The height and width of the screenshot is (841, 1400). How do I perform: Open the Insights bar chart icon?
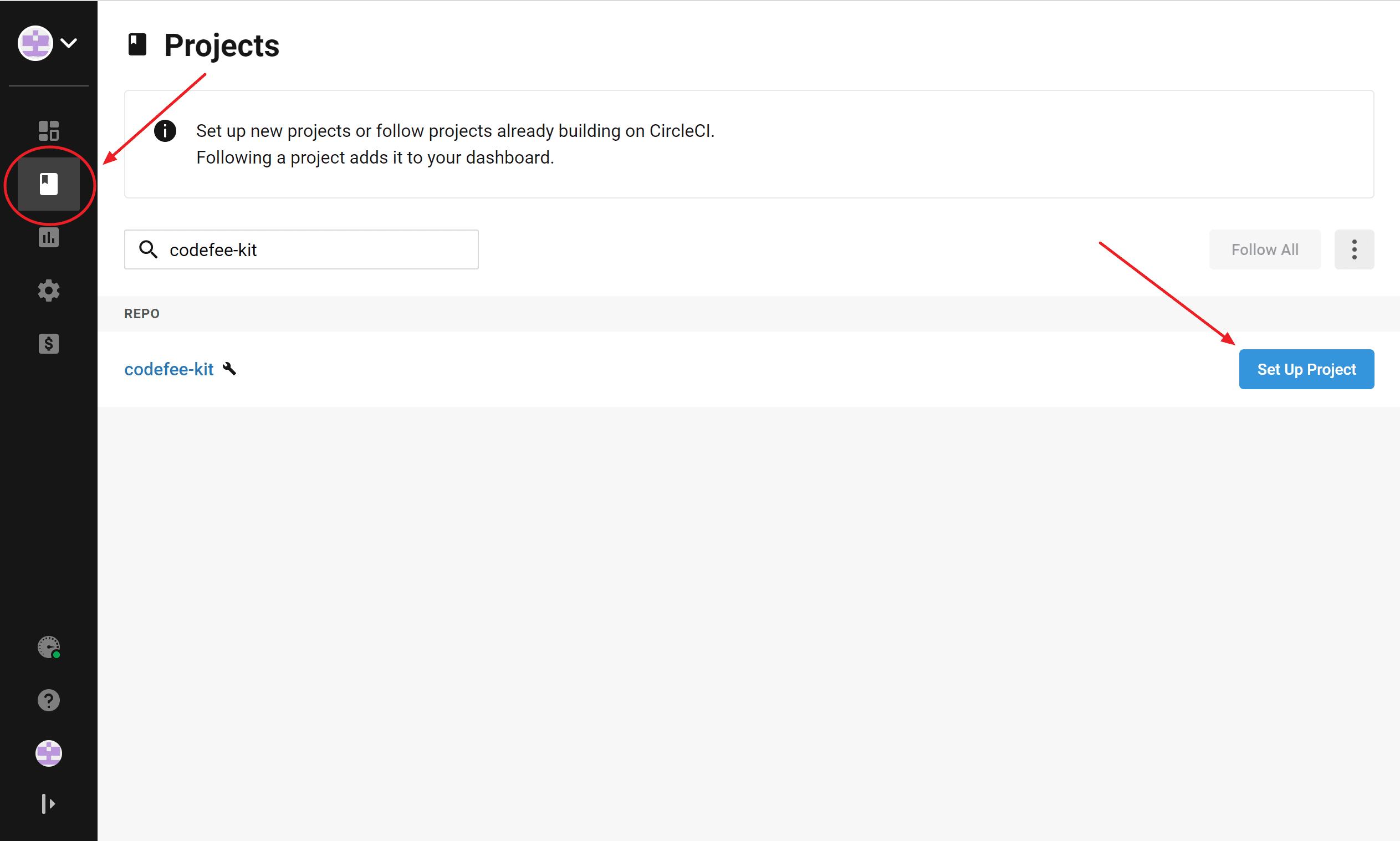(49, 237)
